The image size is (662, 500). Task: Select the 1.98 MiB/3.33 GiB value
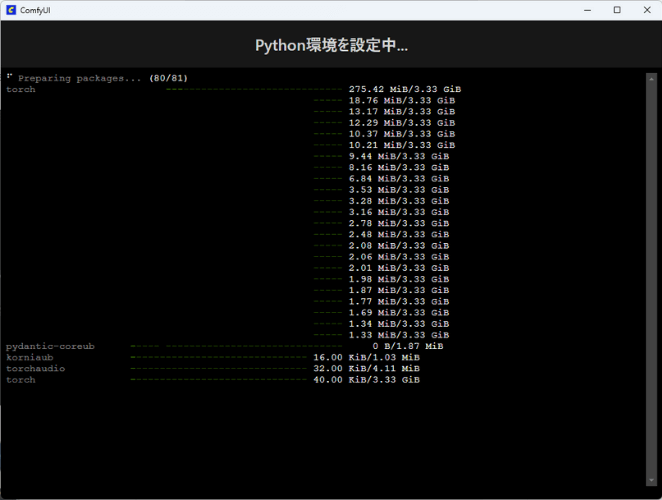pos(399,279)
